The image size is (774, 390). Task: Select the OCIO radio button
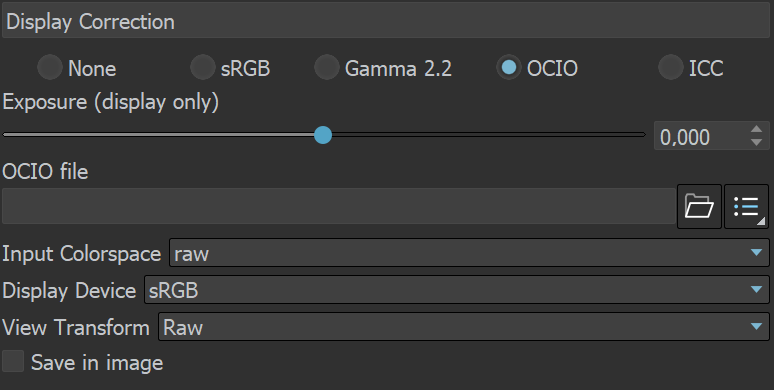coord(509,67)
